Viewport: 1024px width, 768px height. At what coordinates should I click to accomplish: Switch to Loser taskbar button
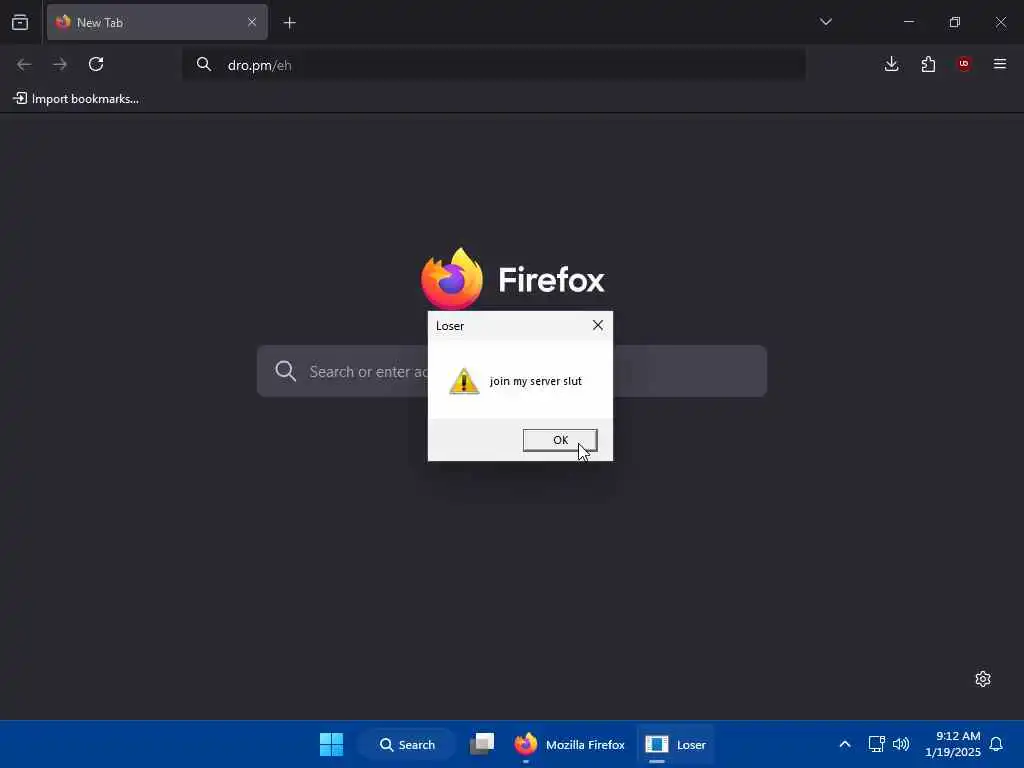point(675,744)
